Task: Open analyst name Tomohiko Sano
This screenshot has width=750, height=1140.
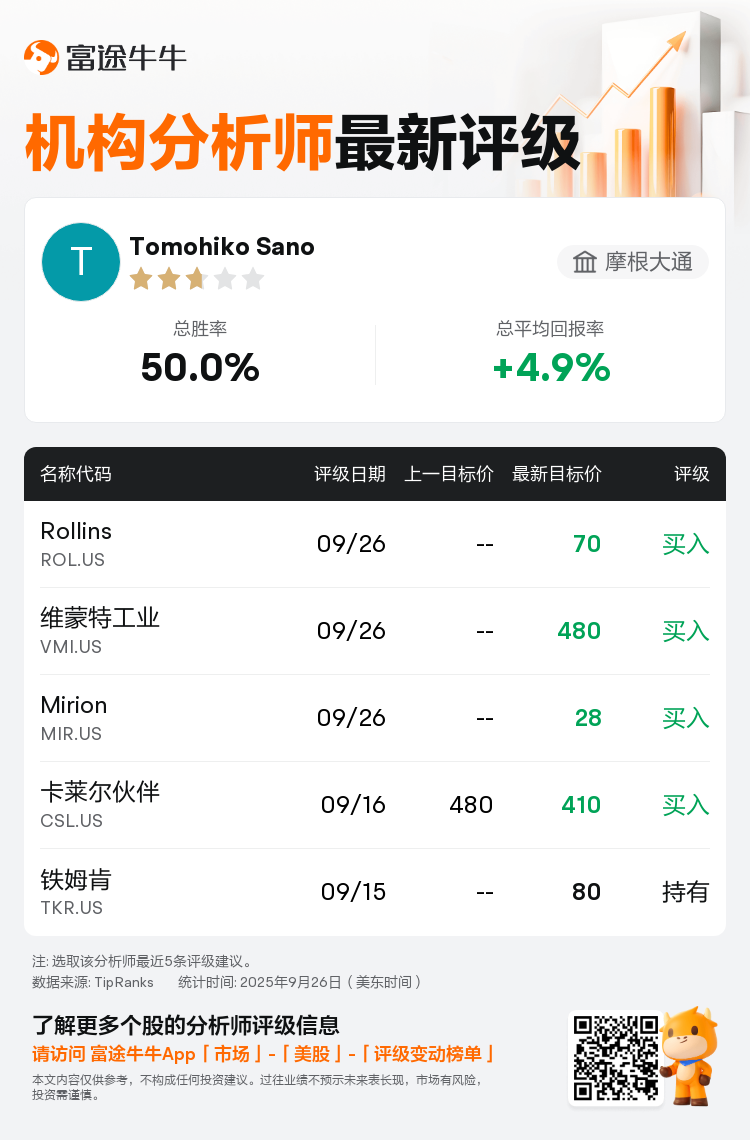Action: (x=222, y=247)
